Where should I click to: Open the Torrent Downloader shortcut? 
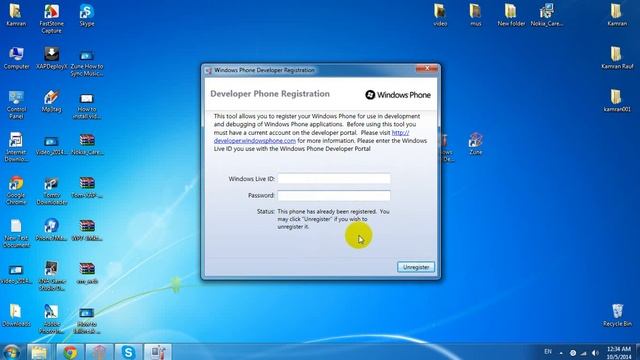pos(51,190)
